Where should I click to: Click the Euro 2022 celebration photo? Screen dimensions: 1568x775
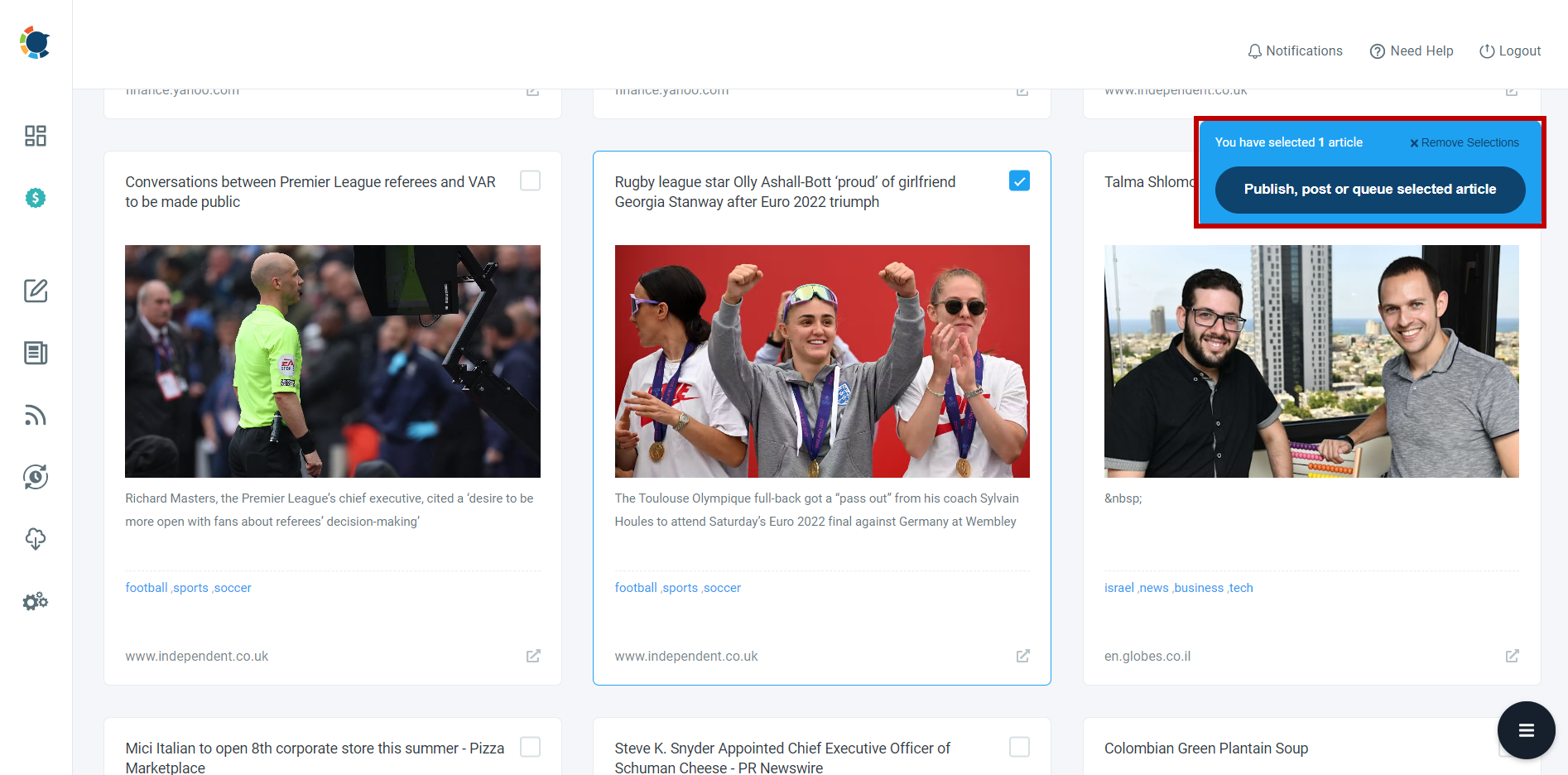tap(822, 361)
